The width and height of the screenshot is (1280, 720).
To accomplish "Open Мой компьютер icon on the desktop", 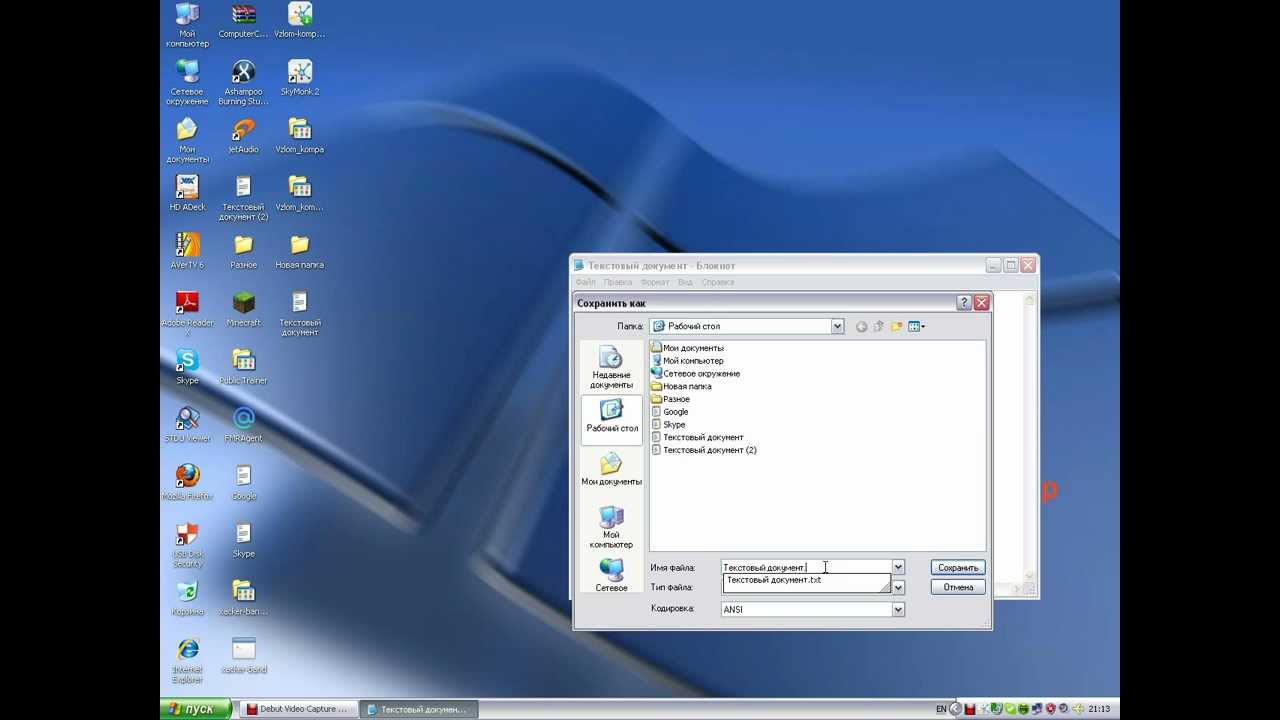I will pyautogui.click(x=187, y=25).
